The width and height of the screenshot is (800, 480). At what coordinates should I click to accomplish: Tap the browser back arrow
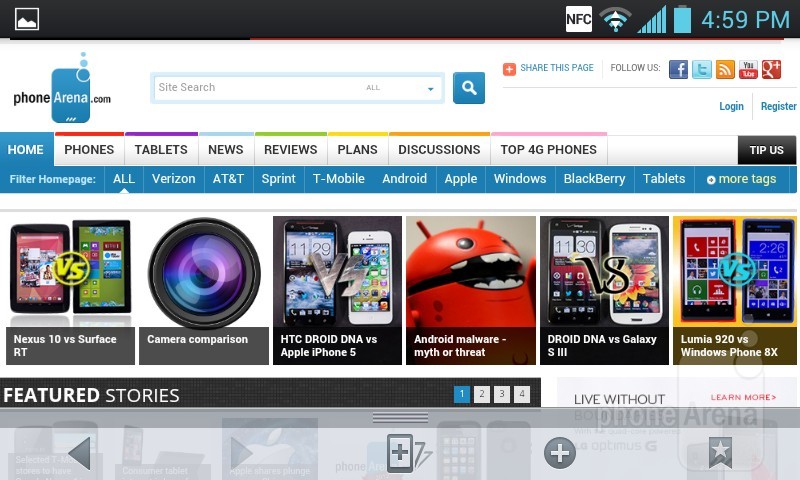click(80, 453)
